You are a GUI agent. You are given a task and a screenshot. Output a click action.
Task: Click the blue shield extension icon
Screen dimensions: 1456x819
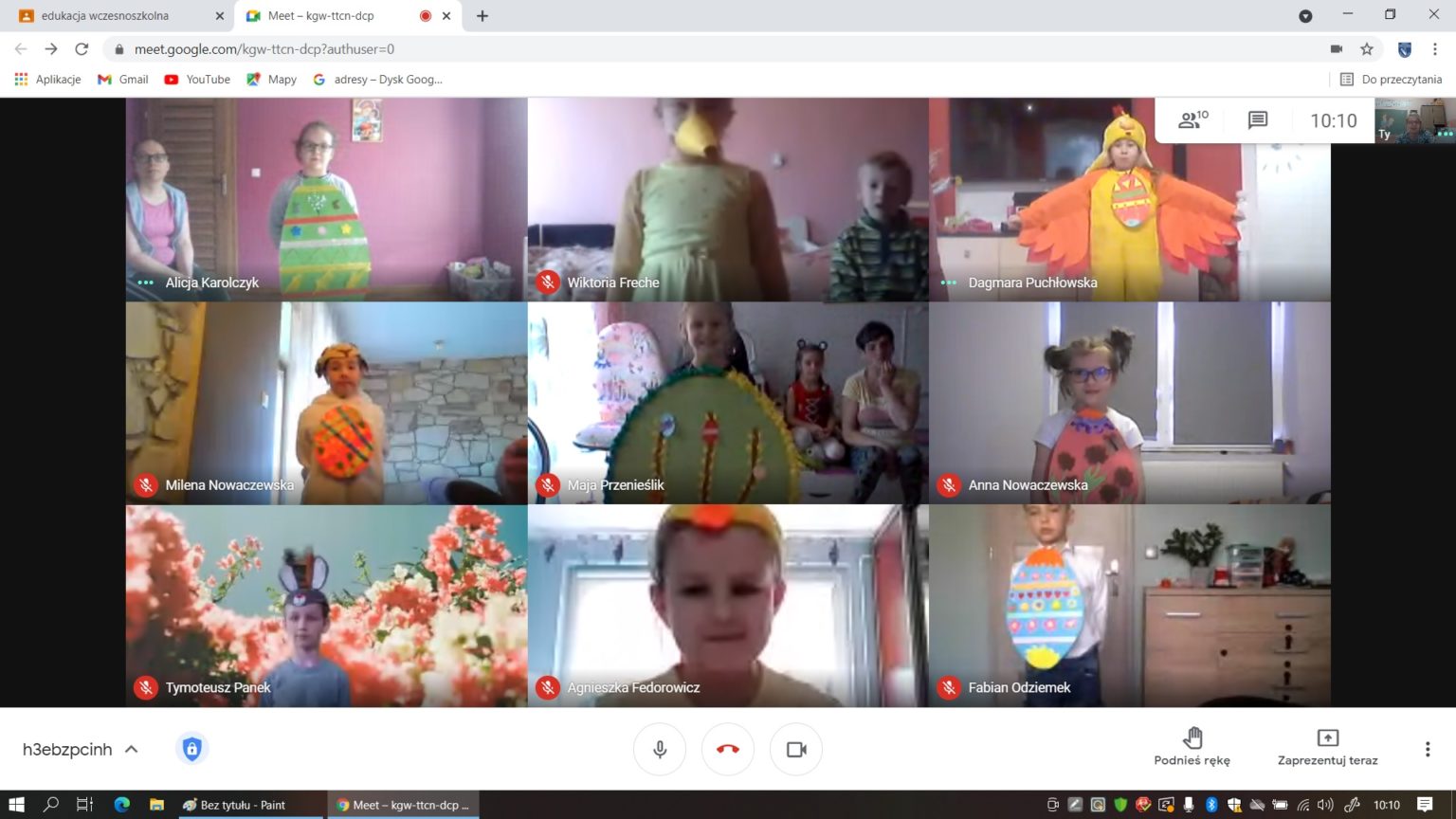pos(1405,49)
